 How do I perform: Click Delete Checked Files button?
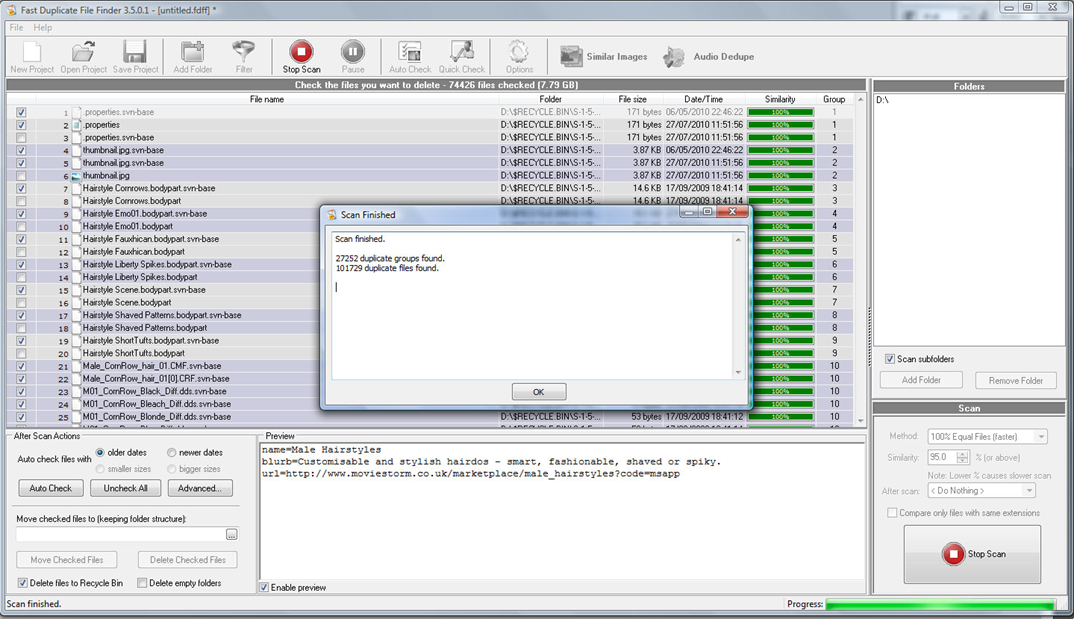(x=187, y=560)
